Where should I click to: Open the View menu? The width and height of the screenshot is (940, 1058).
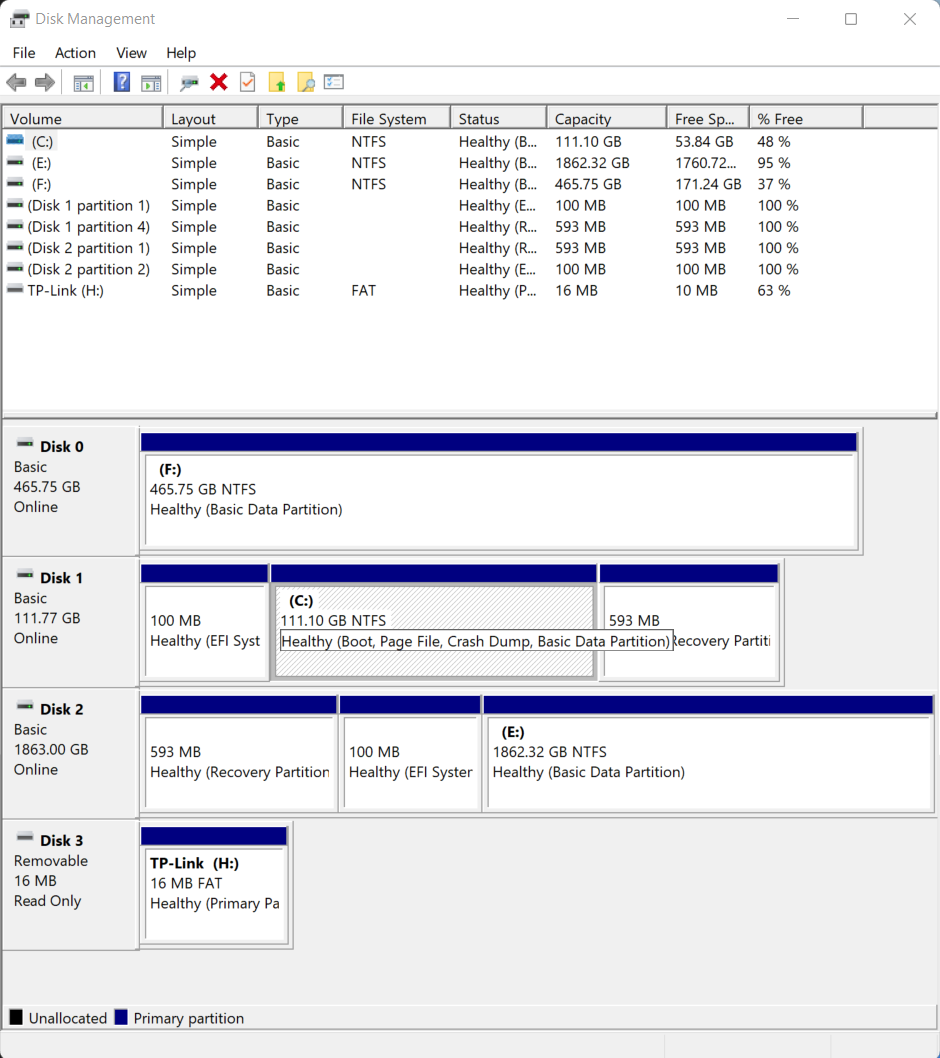[131, 53]
